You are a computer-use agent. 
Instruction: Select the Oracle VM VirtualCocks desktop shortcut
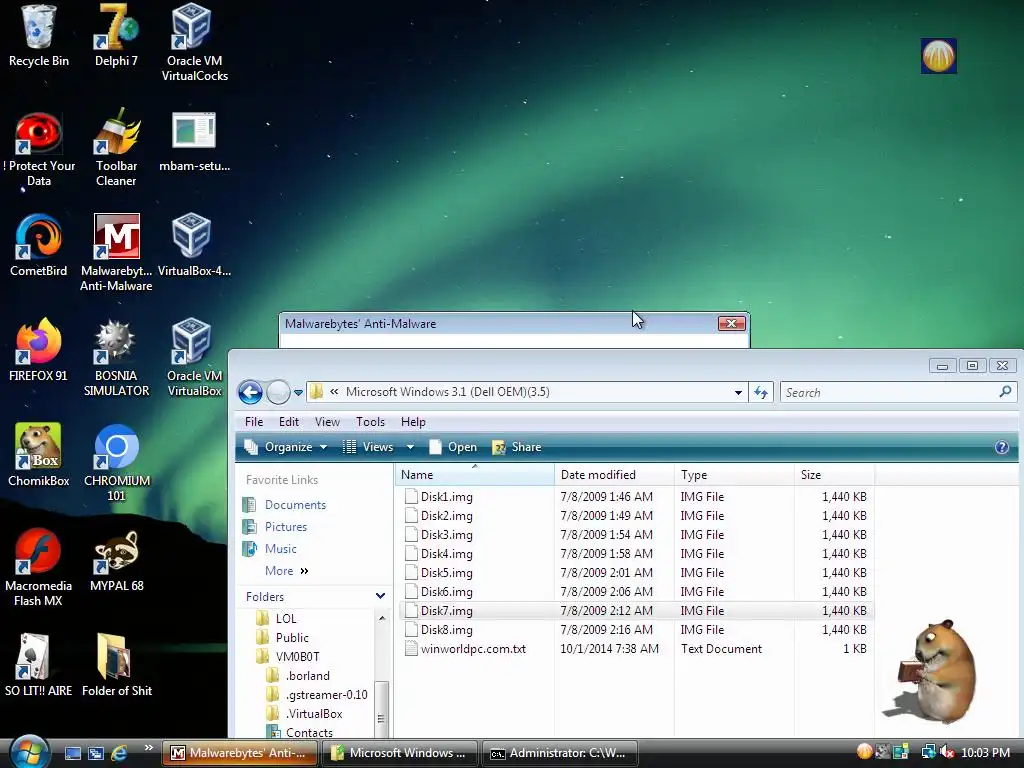[x=194, y=43]
